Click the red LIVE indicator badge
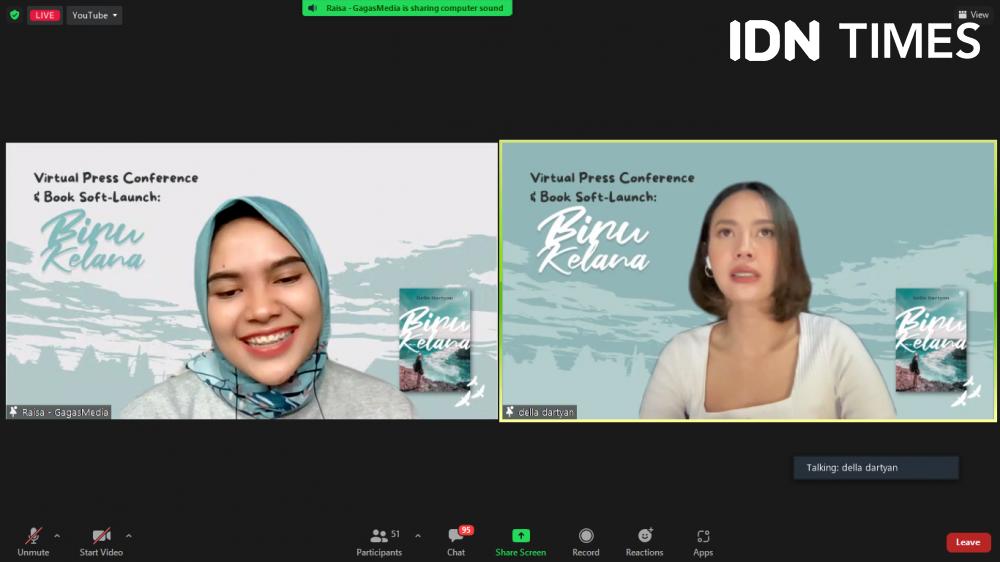 pyautogui.click(x=45, y=15)
